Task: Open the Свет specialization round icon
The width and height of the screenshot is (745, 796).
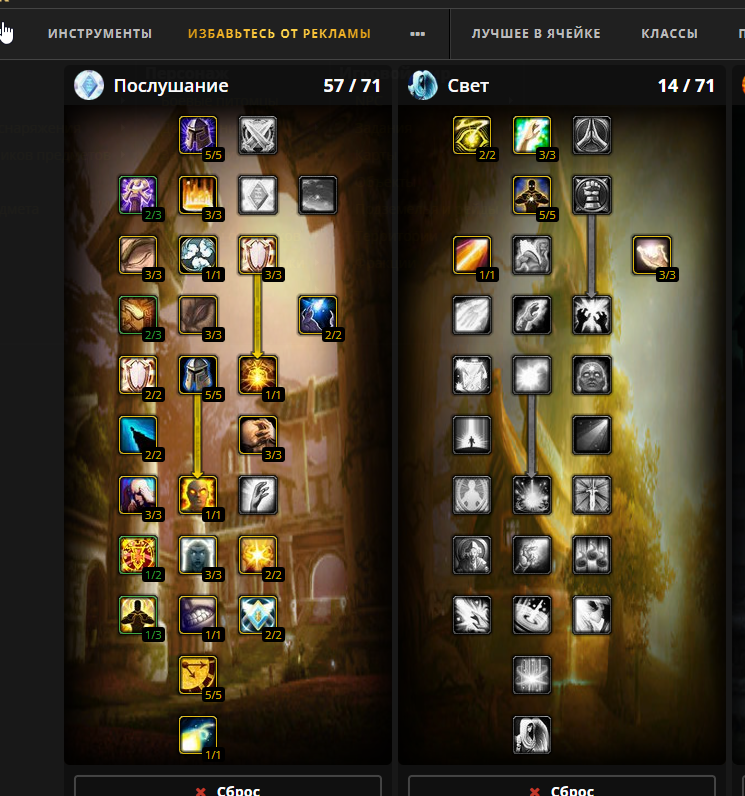Action: click(x=423, y=85)
